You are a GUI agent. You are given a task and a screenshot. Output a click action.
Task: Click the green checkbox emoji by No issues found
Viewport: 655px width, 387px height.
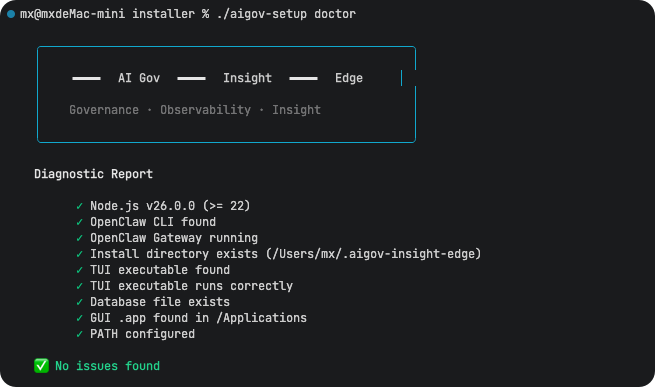(41, 366)
